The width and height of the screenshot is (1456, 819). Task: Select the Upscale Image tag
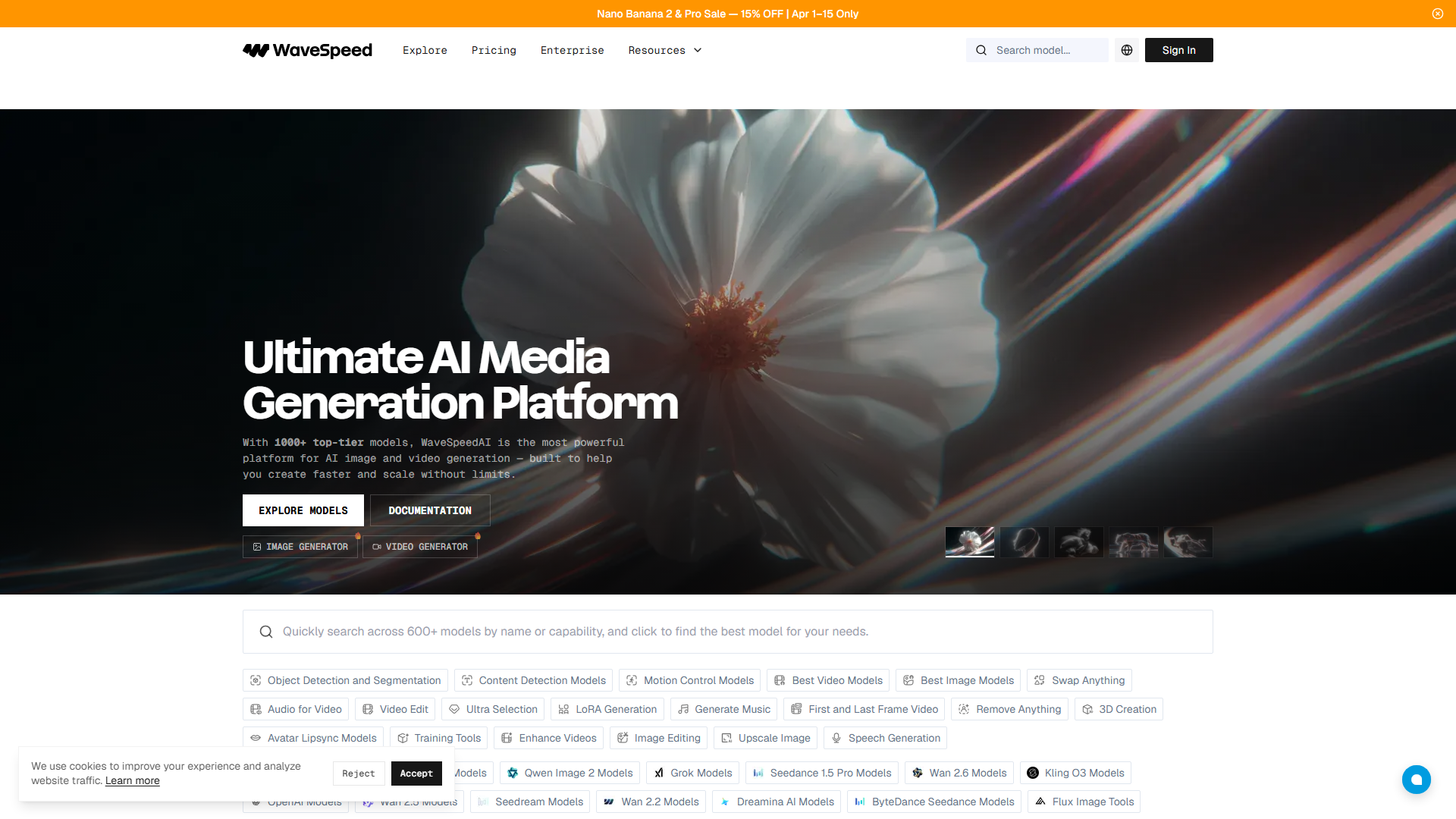point(765,738)
